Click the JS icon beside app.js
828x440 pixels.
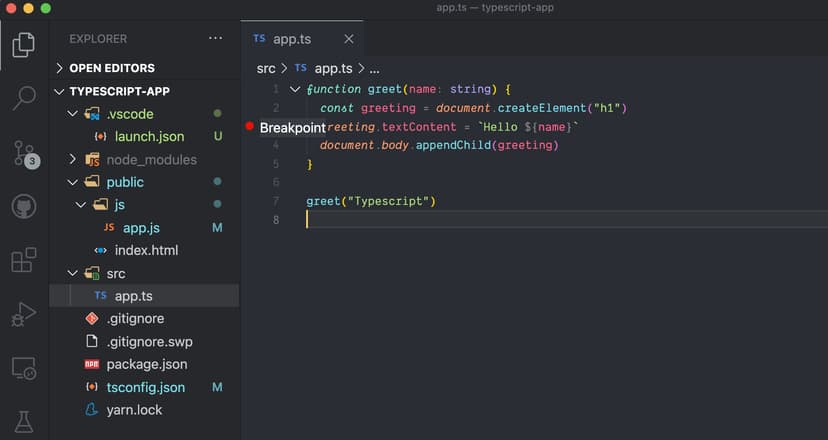click(109, 228)
